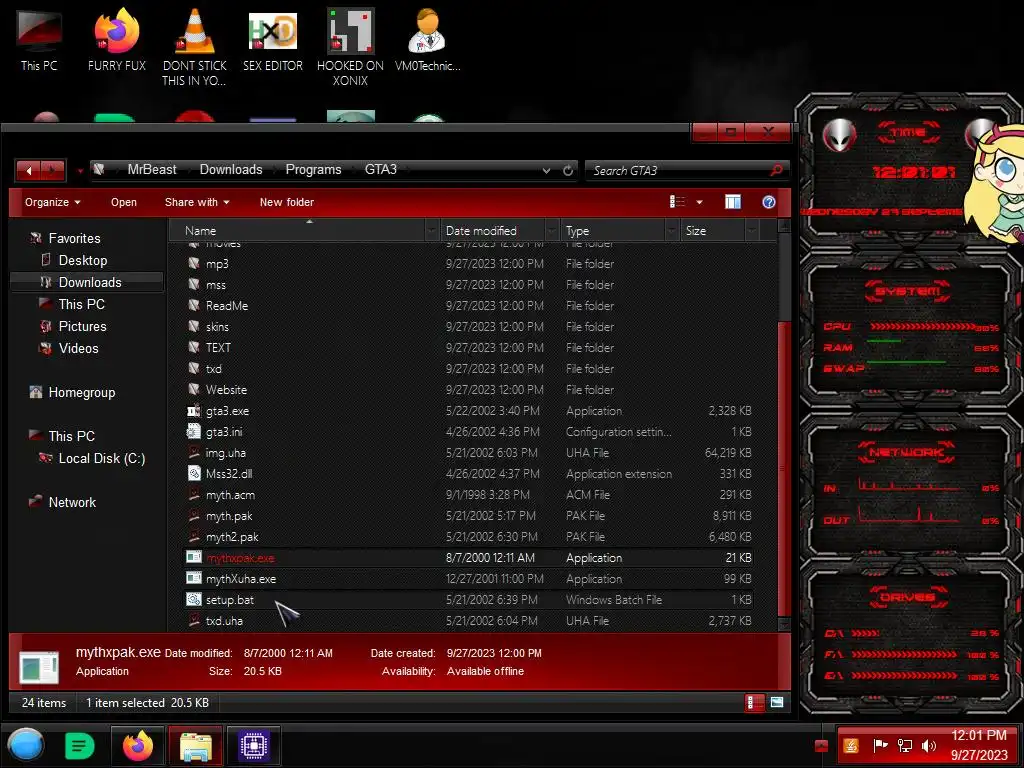Click GTA3 breadcrumb segment
The width and height of the screenshot is (1024, 768).
tap(381, 170)
